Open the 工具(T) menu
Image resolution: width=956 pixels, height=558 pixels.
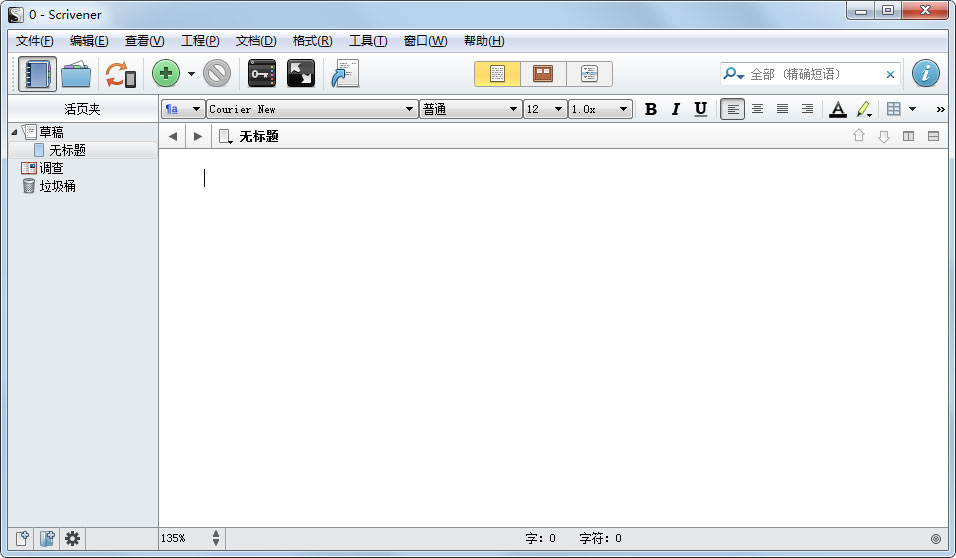[x=368, y=41]
